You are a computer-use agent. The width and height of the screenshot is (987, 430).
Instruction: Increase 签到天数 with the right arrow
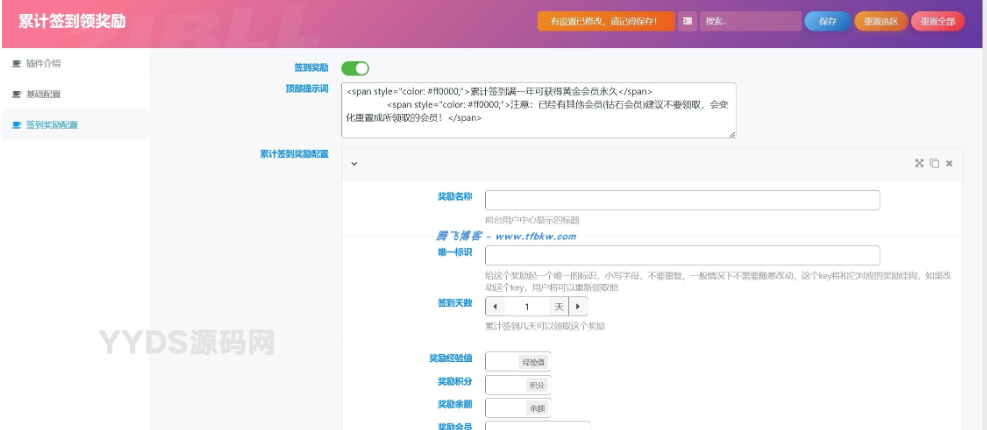[578, 307]
